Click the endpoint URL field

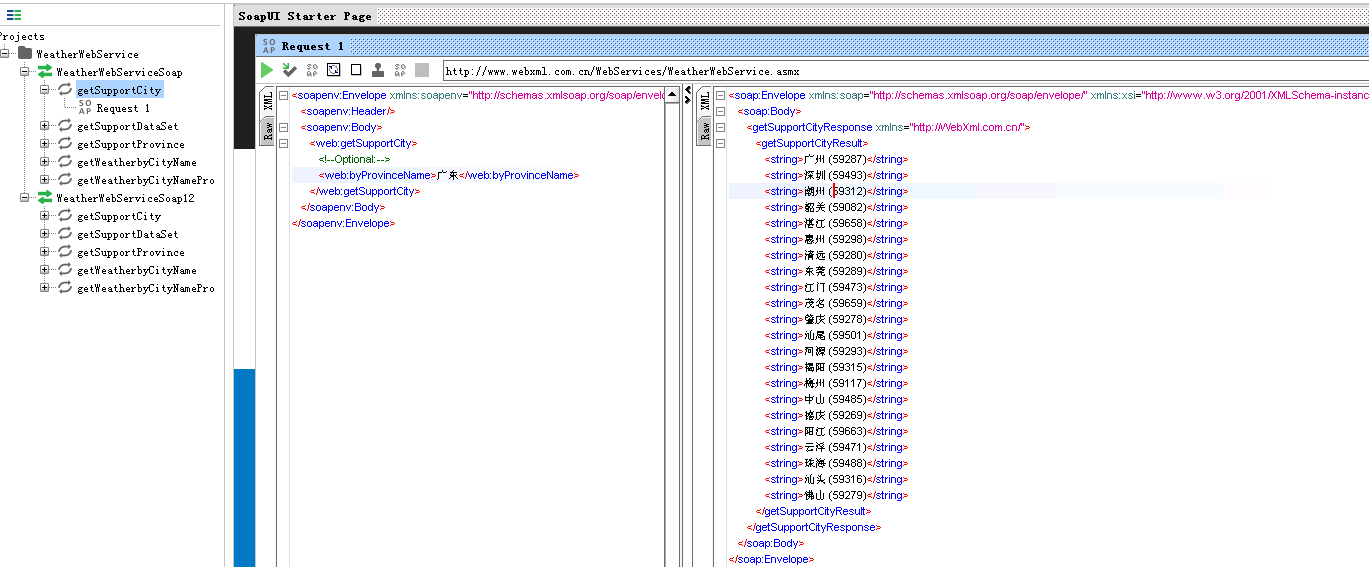click(x=905, y=71)
